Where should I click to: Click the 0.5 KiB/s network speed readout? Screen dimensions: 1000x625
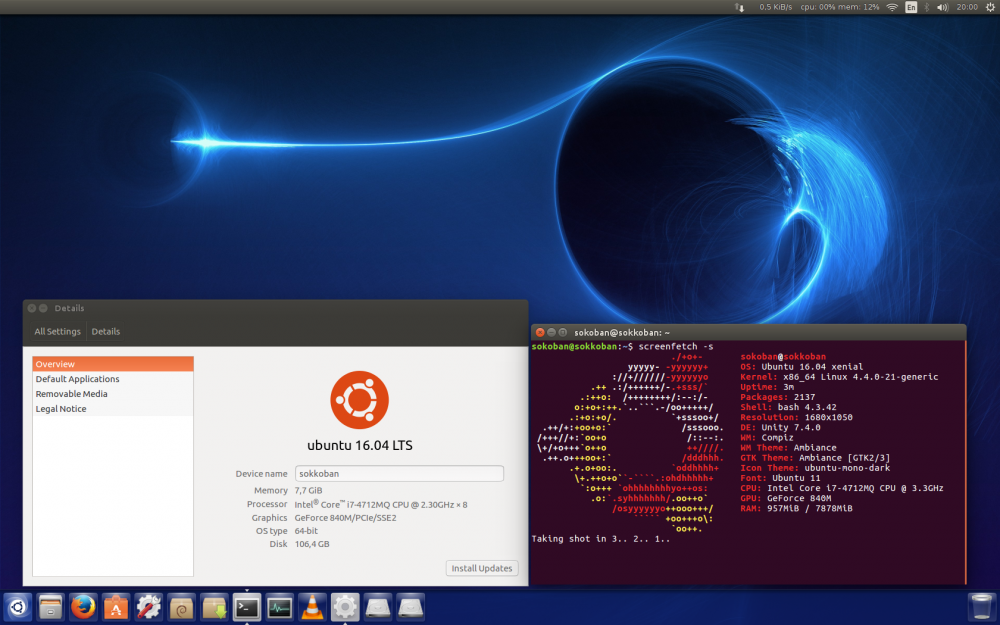coord(776,7)
